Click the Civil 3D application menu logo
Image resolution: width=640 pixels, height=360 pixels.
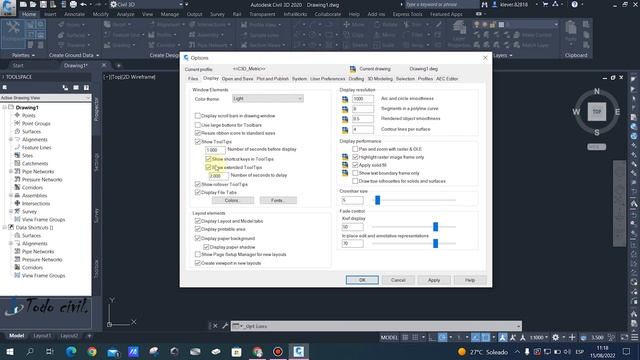pos(8,7)
